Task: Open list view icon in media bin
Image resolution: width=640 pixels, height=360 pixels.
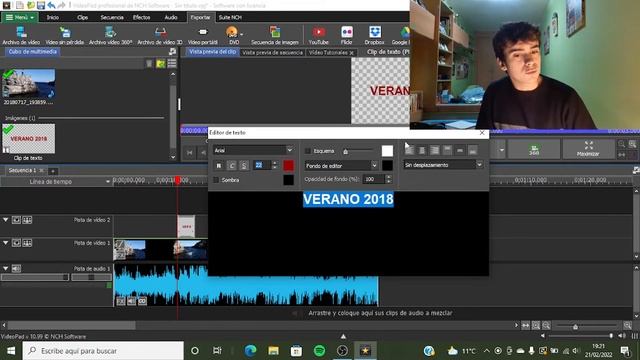Action: point(172,64)
